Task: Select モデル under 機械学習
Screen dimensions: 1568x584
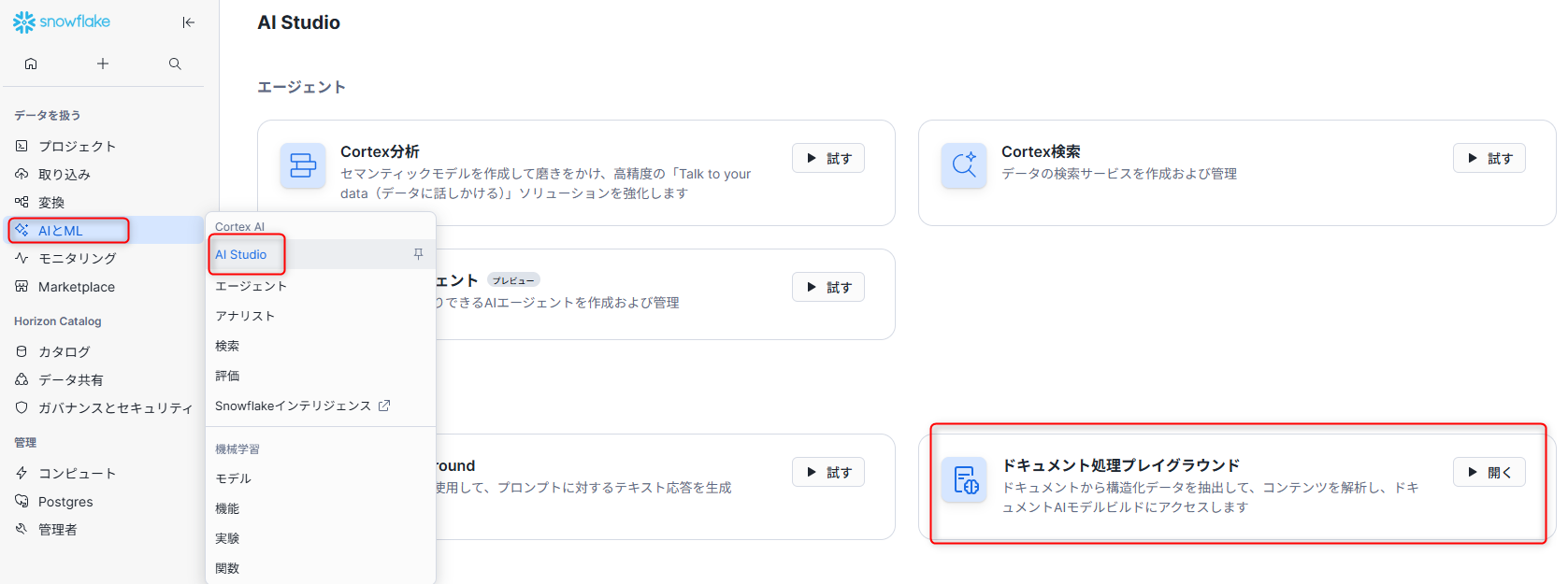Action: pyautogui.click(x=321, y=478)
